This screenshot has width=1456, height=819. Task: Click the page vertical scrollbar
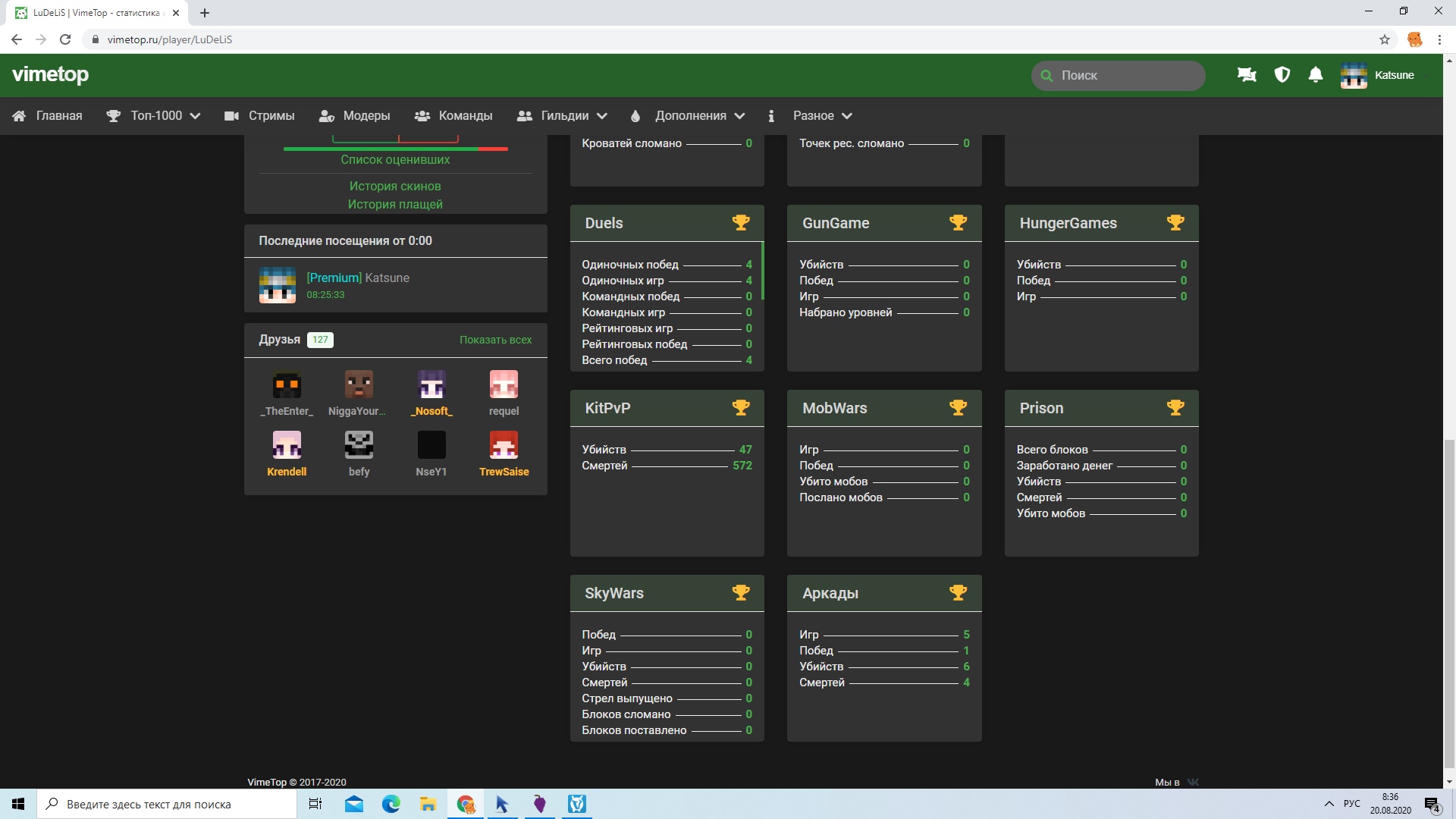(1449, 603)
